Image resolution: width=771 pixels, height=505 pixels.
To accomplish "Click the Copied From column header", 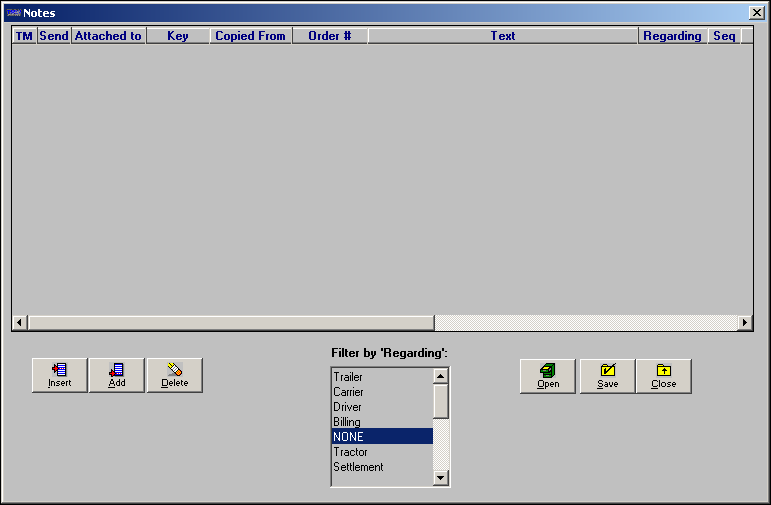I will pos(251,36).
